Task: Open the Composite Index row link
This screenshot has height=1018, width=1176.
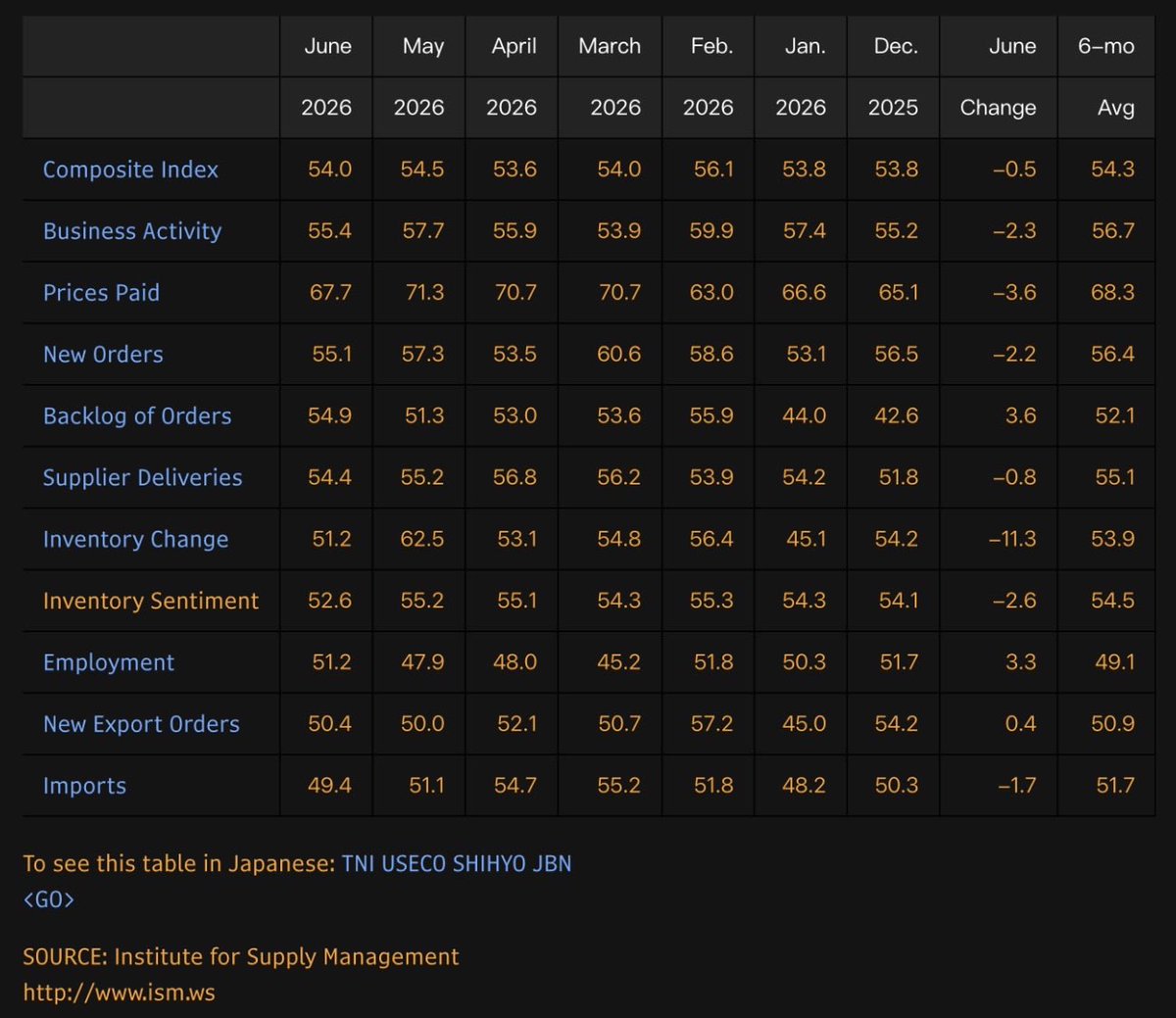Action: point(130,170)
